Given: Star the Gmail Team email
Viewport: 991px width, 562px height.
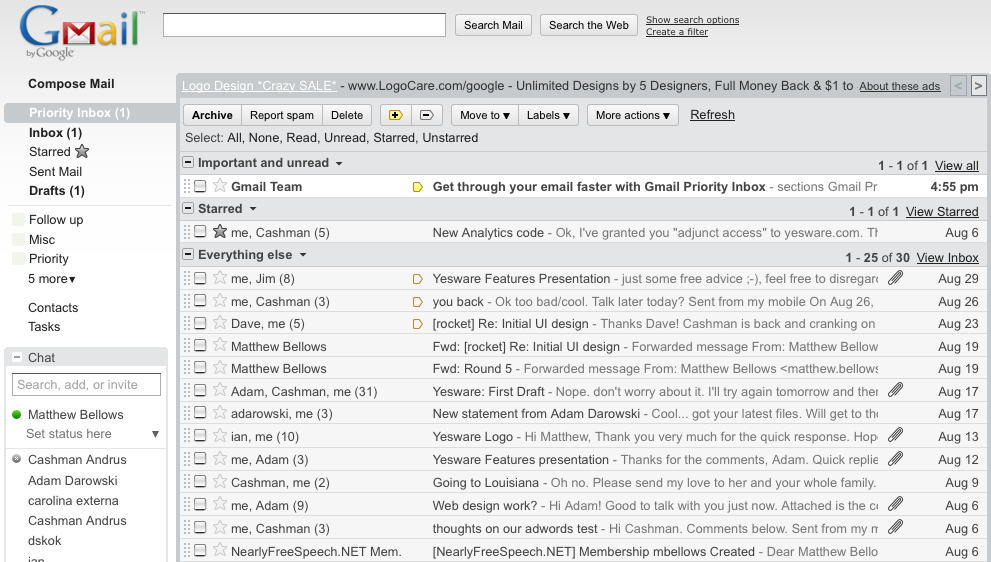Looking at the screenshot, I should pos(220,185).
